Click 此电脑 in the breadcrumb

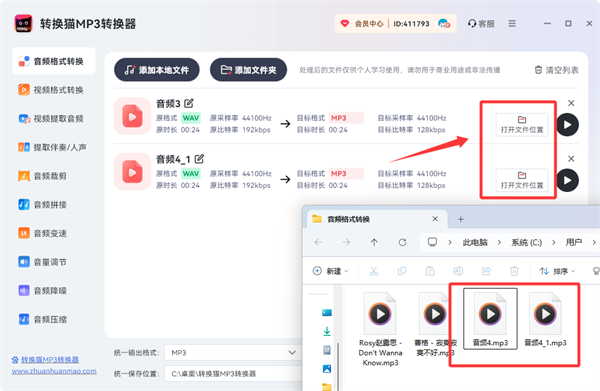point(475,243)
